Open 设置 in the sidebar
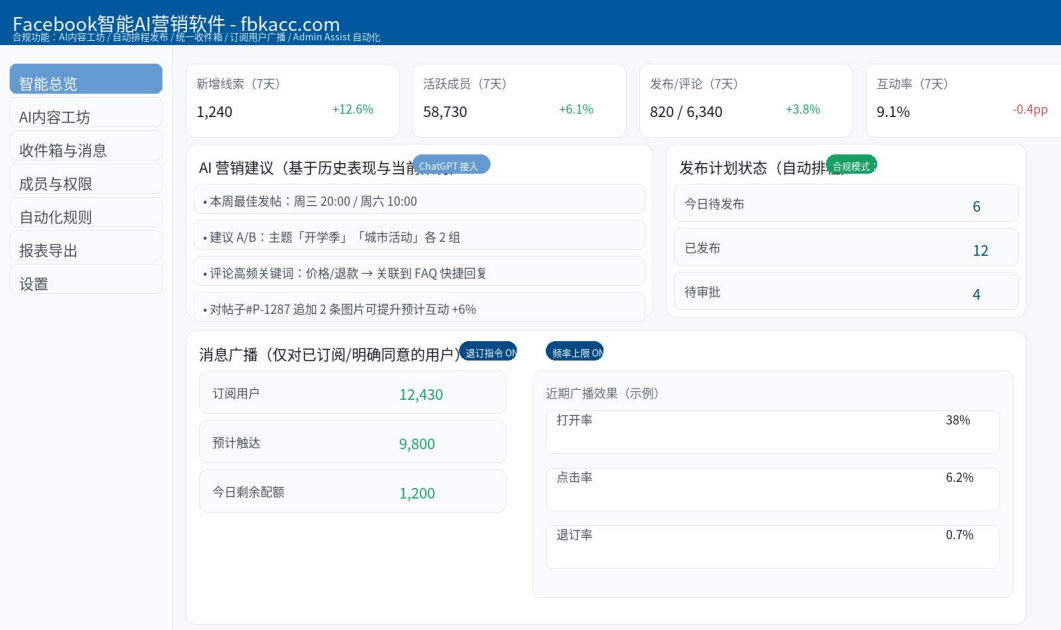 pyautogui.click(x=85, y=282)
